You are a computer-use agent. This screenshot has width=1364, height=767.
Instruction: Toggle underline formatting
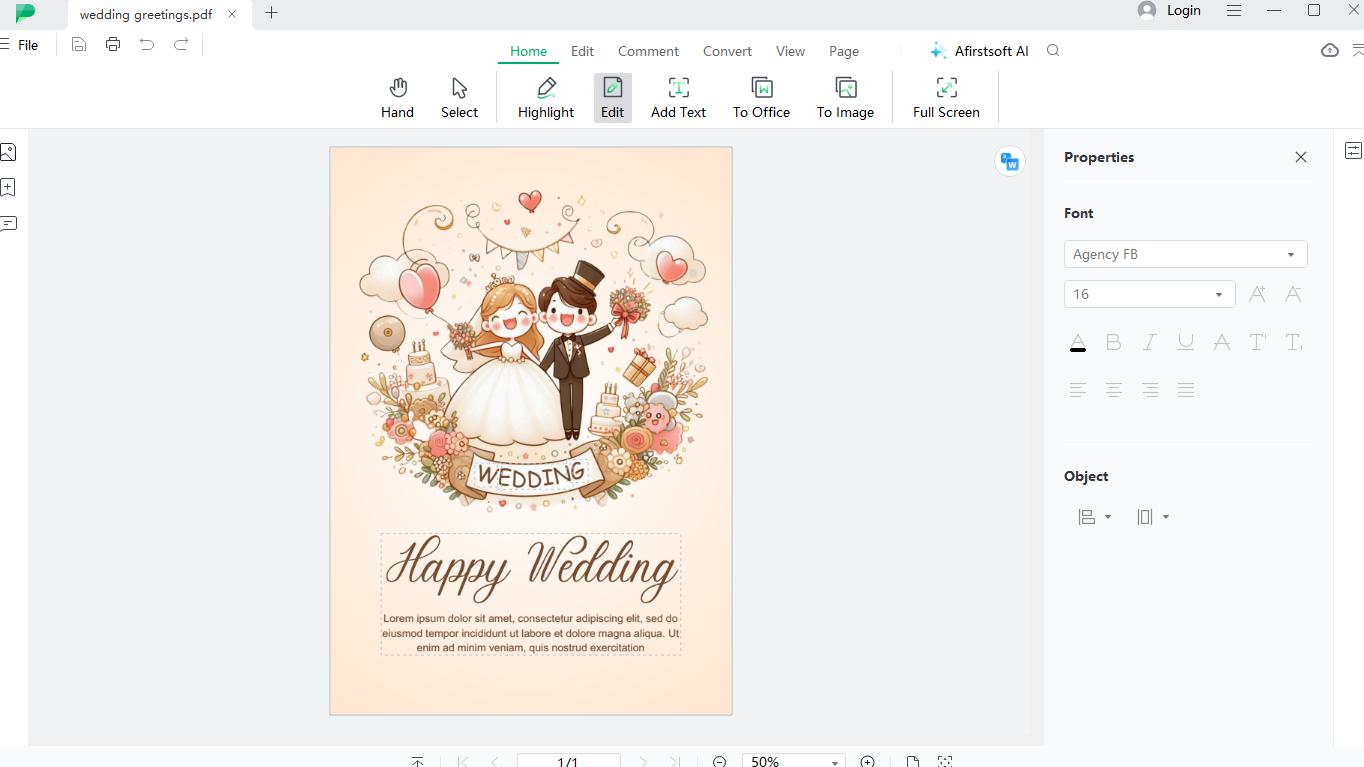tap(1186, 342)
